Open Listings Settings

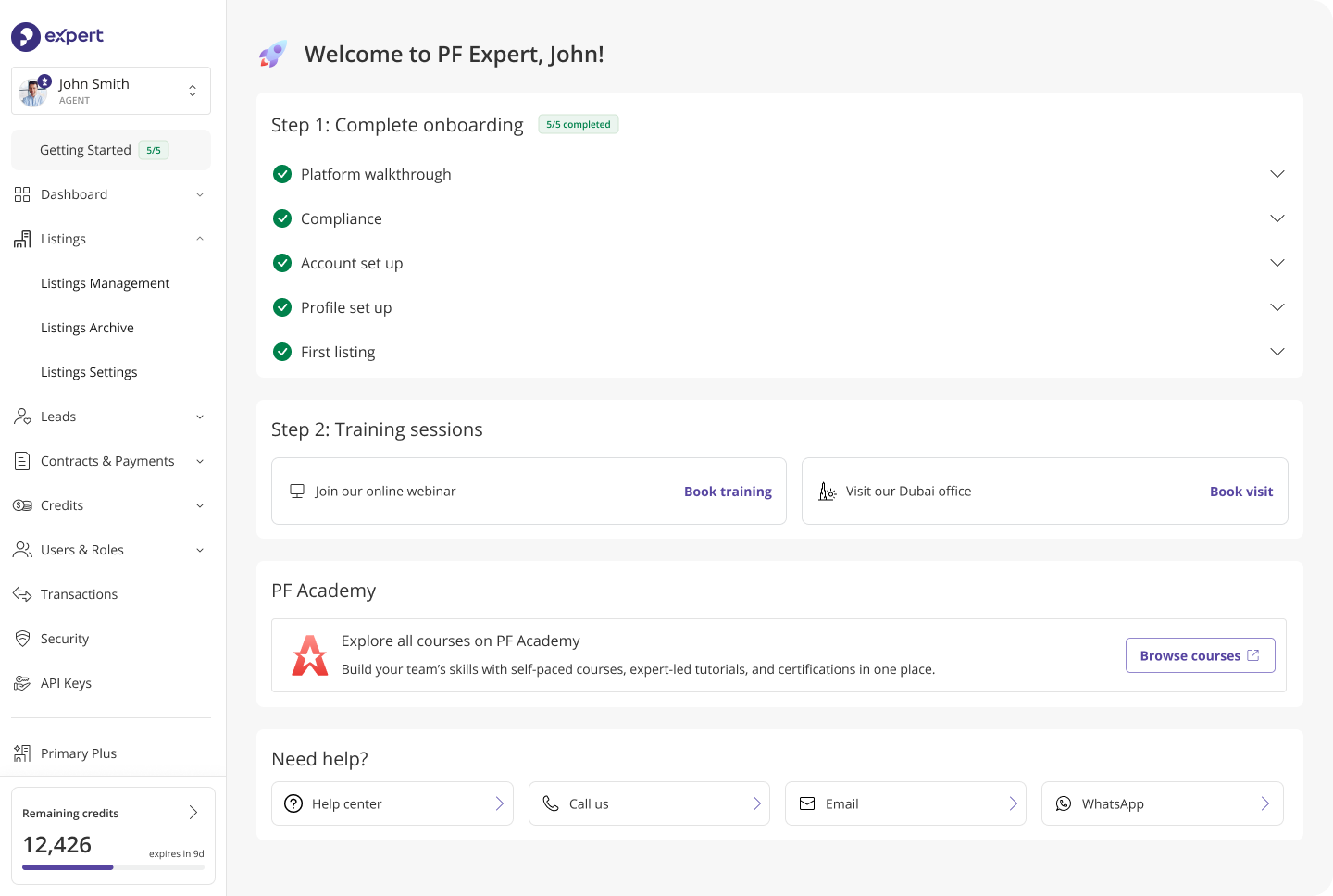[89, 372]
